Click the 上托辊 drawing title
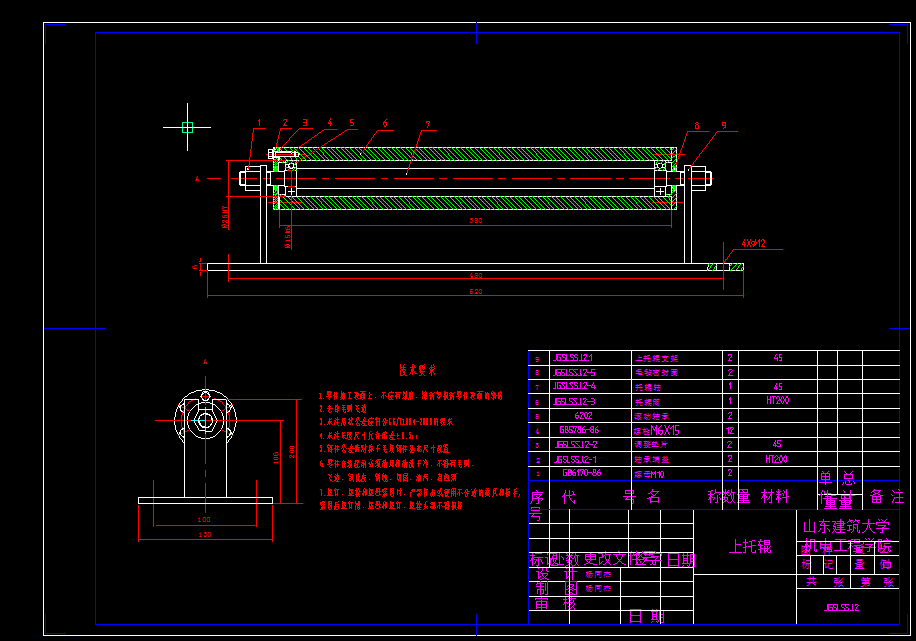Screen dimensions: 916x641 (x=750, y=546)
